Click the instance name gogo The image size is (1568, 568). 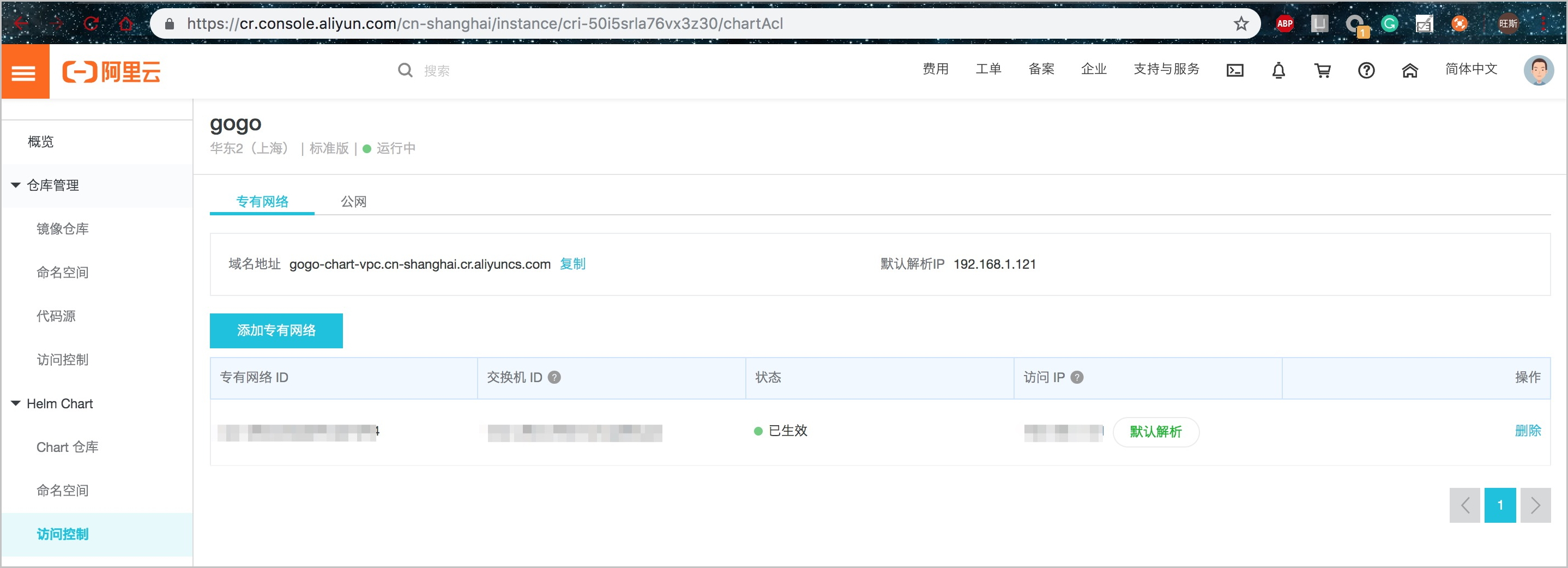(236, 124)
